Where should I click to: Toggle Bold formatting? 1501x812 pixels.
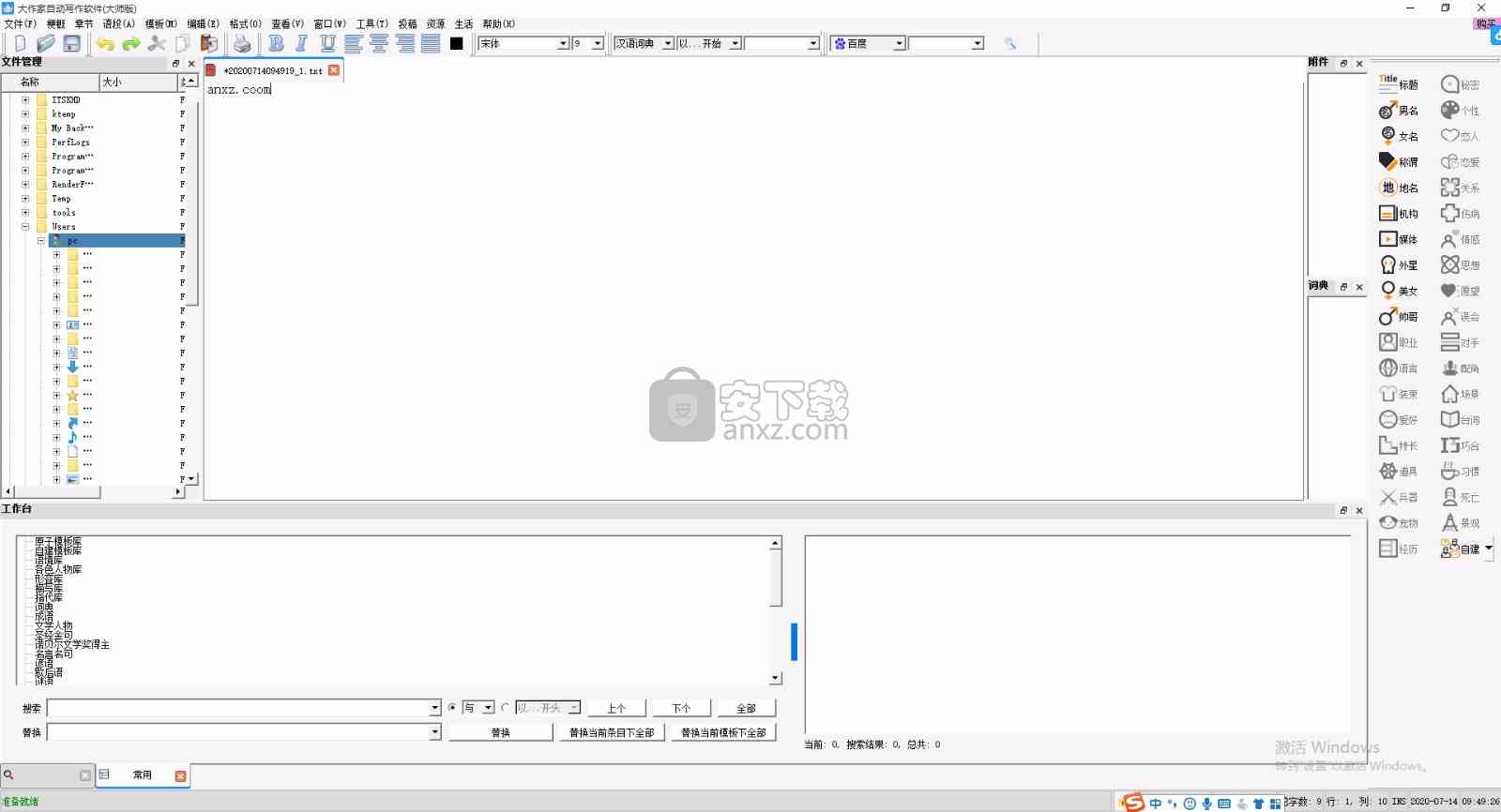(276, 43)
